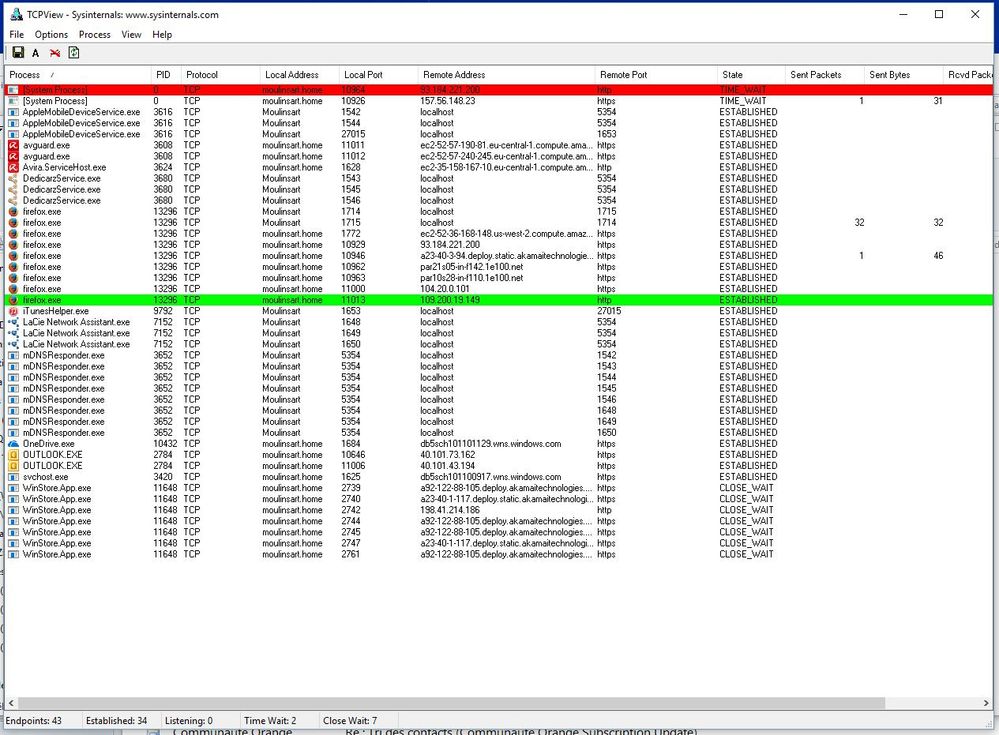Open the Help menu
The image size is (999, 735).
coord(162,34)
